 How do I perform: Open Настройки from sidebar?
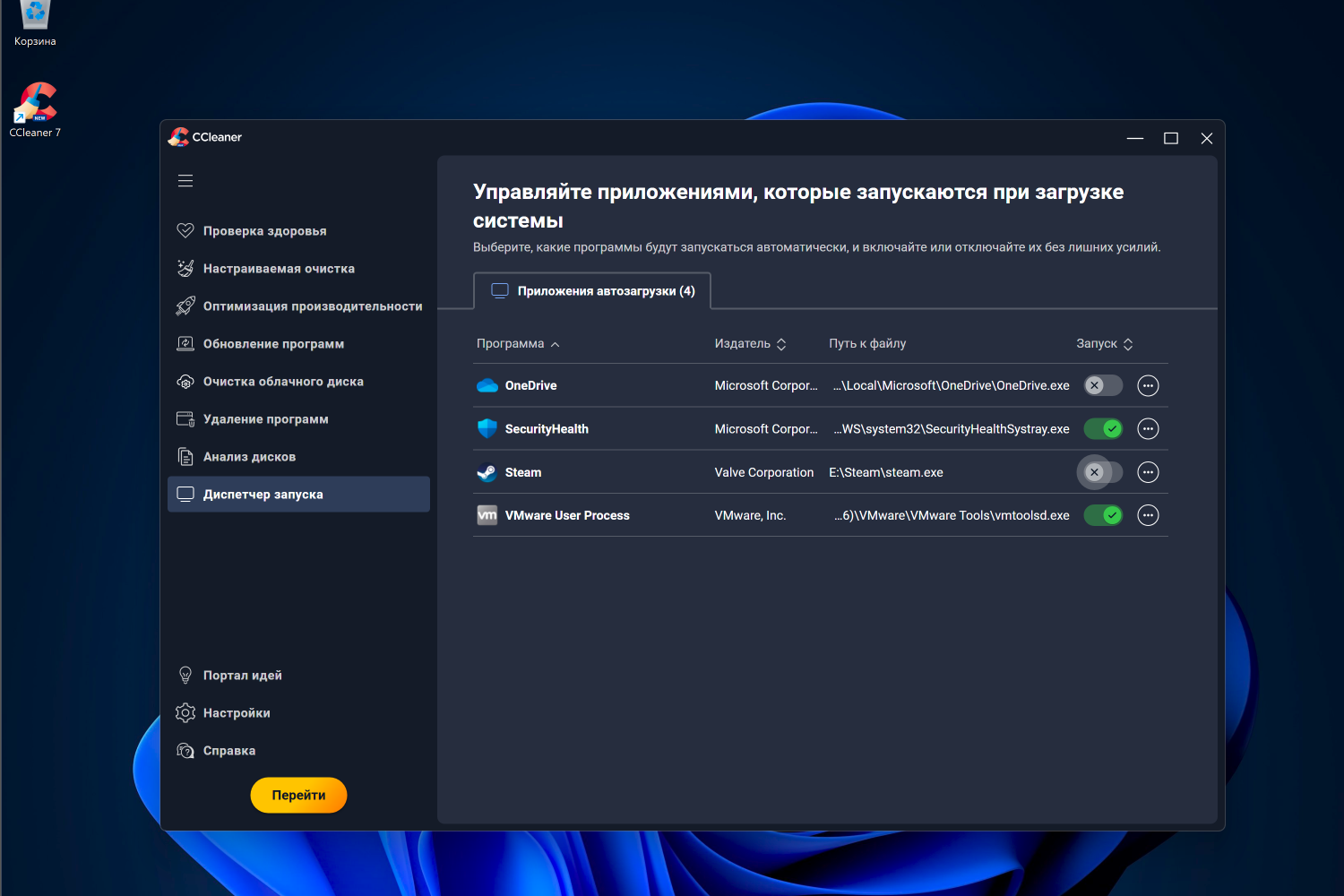[298, 712]
